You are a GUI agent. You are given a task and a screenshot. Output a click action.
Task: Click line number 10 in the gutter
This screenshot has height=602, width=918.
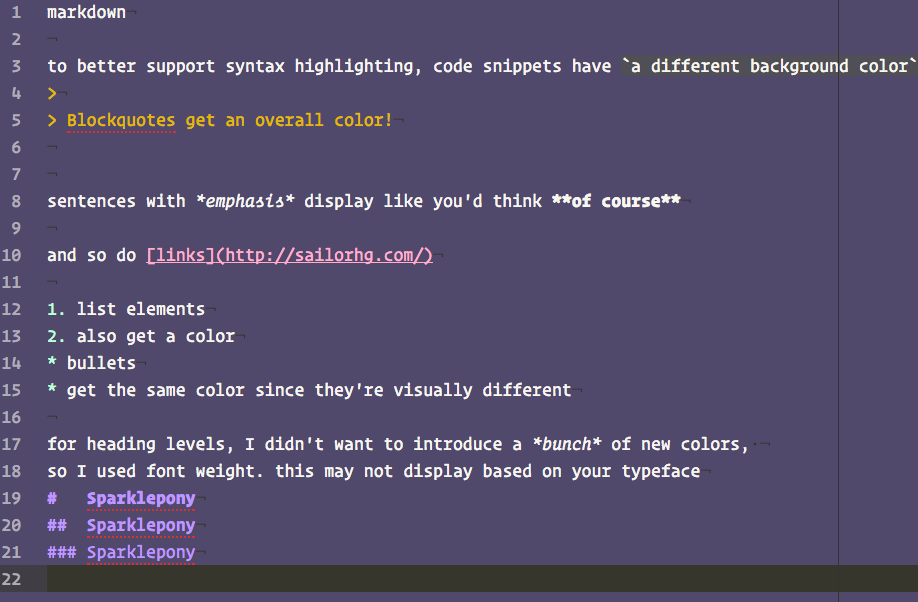coord(12,255)
